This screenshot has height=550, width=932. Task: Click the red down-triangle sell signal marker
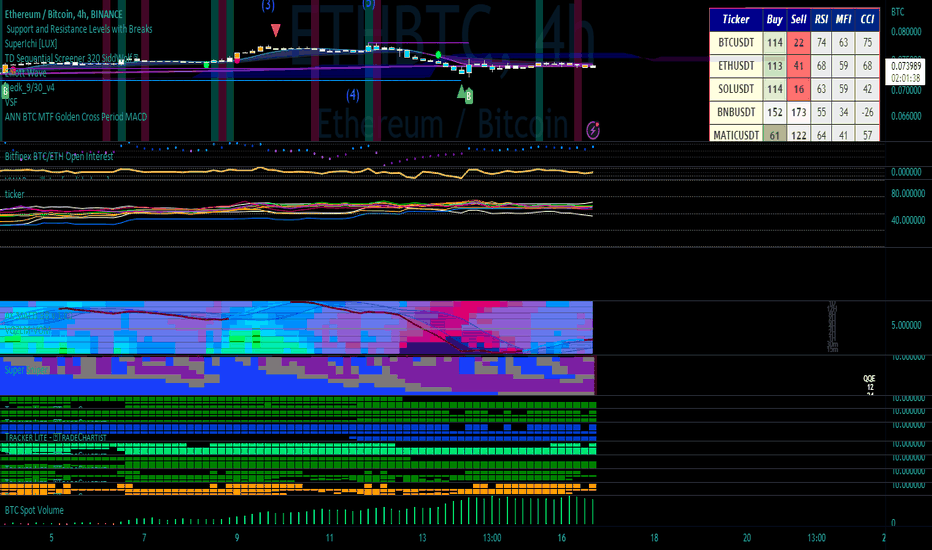[x=275, y=30]
